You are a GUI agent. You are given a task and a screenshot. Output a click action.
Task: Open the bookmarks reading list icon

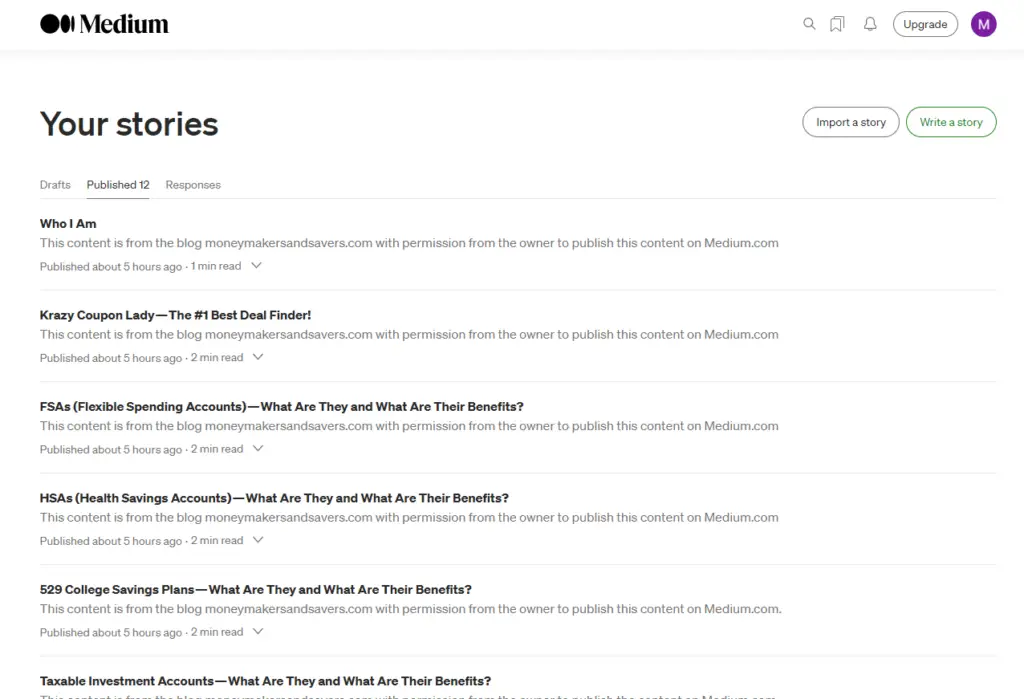(x=837, y=24)
